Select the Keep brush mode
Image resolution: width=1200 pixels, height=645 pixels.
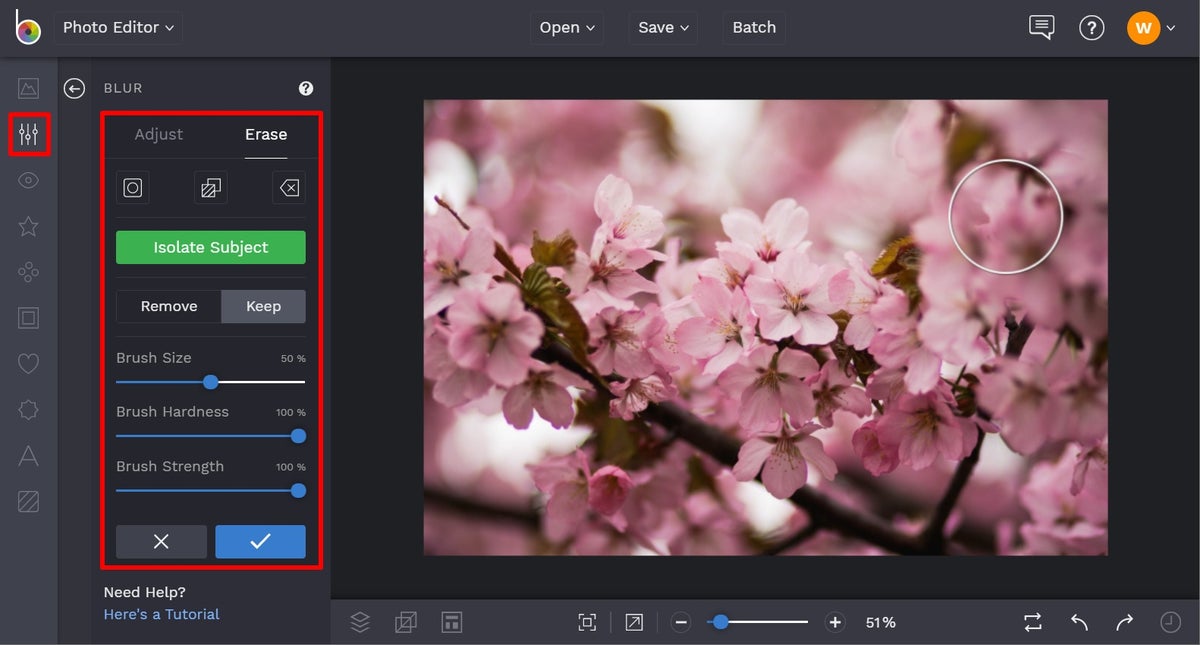point(263,306)
